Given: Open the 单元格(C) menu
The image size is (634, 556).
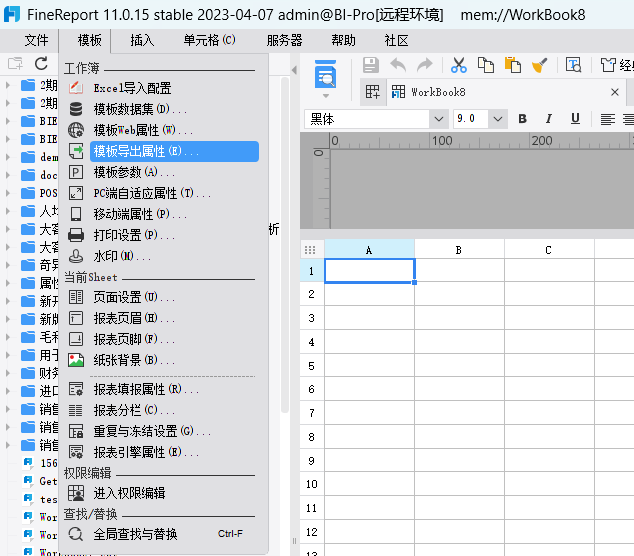Looking at the screenshot, I should pos(209,40).
